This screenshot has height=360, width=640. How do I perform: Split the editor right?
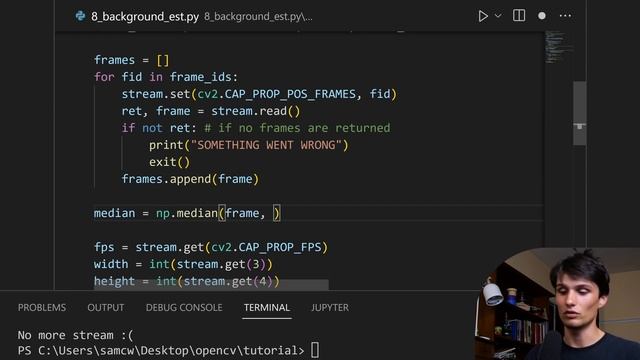(519, 16)
